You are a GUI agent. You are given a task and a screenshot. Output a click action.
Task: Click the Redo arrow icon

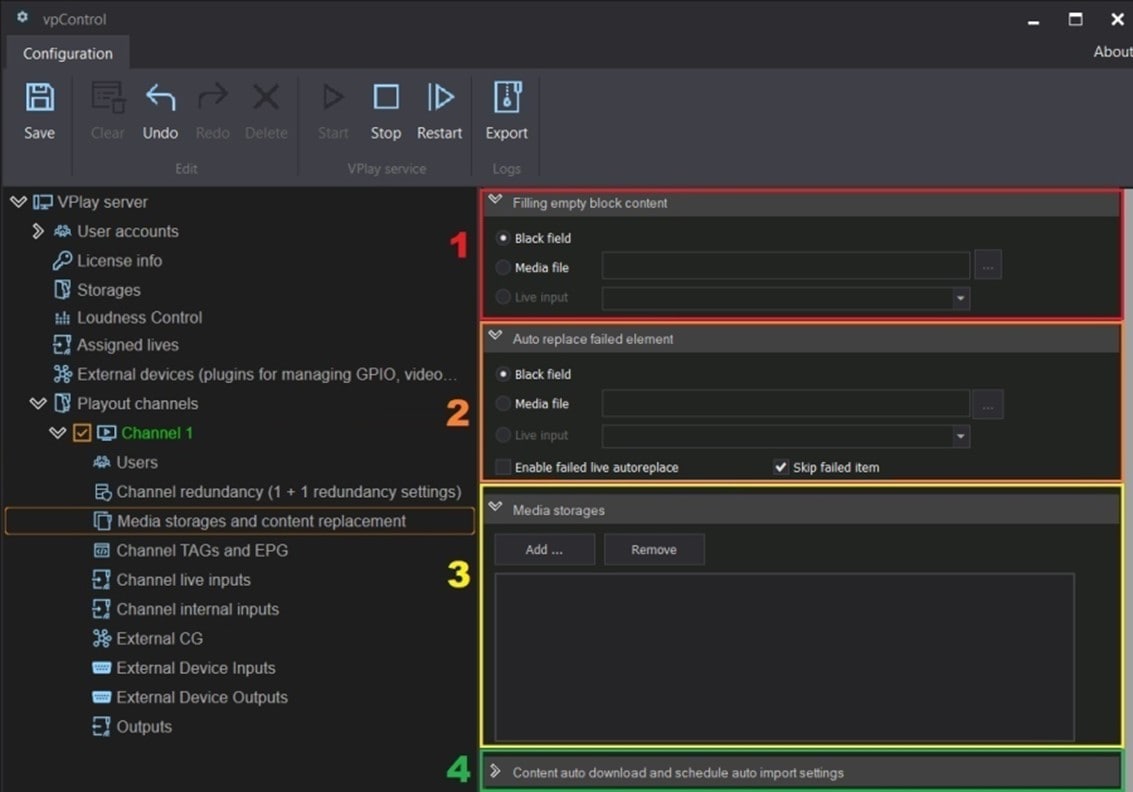pos(212,98)
